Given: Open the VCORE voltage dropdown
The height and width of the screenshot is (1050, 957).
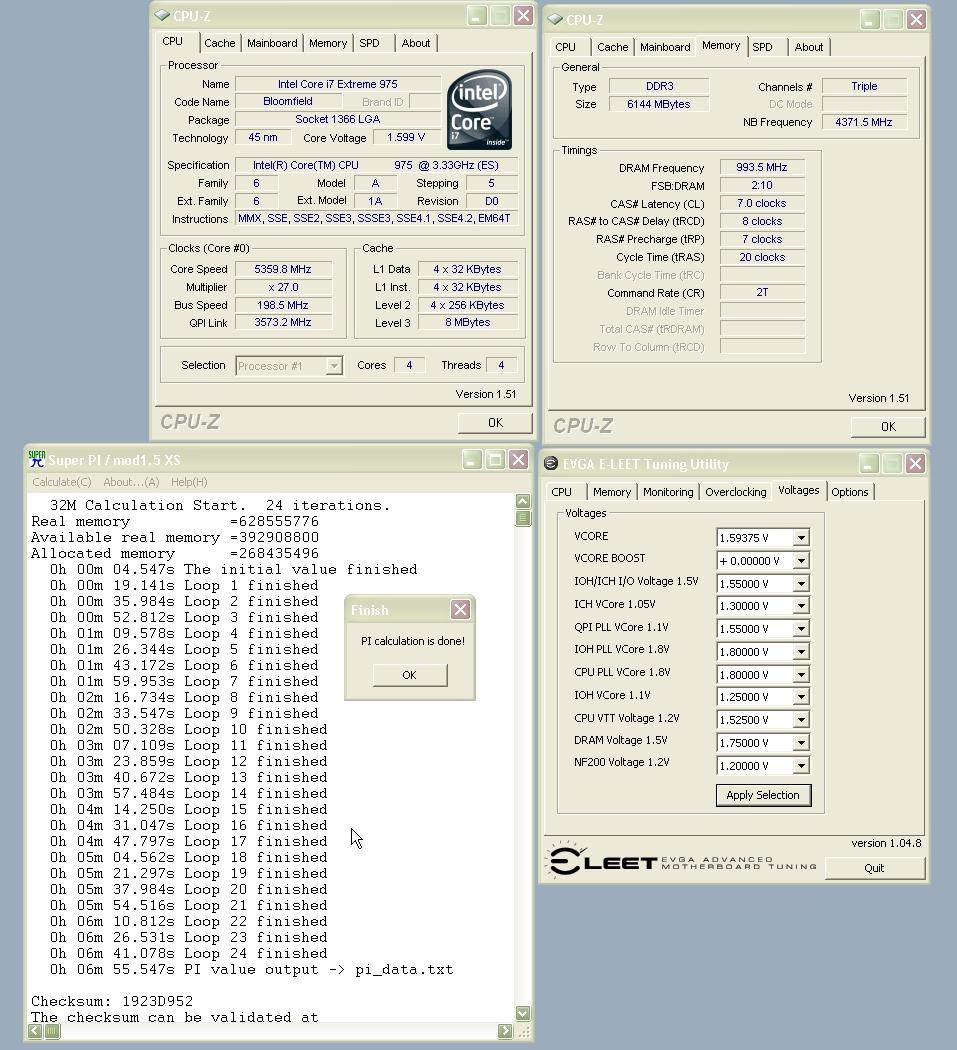Looking at the screenshot, I should (x=801, y=538).
